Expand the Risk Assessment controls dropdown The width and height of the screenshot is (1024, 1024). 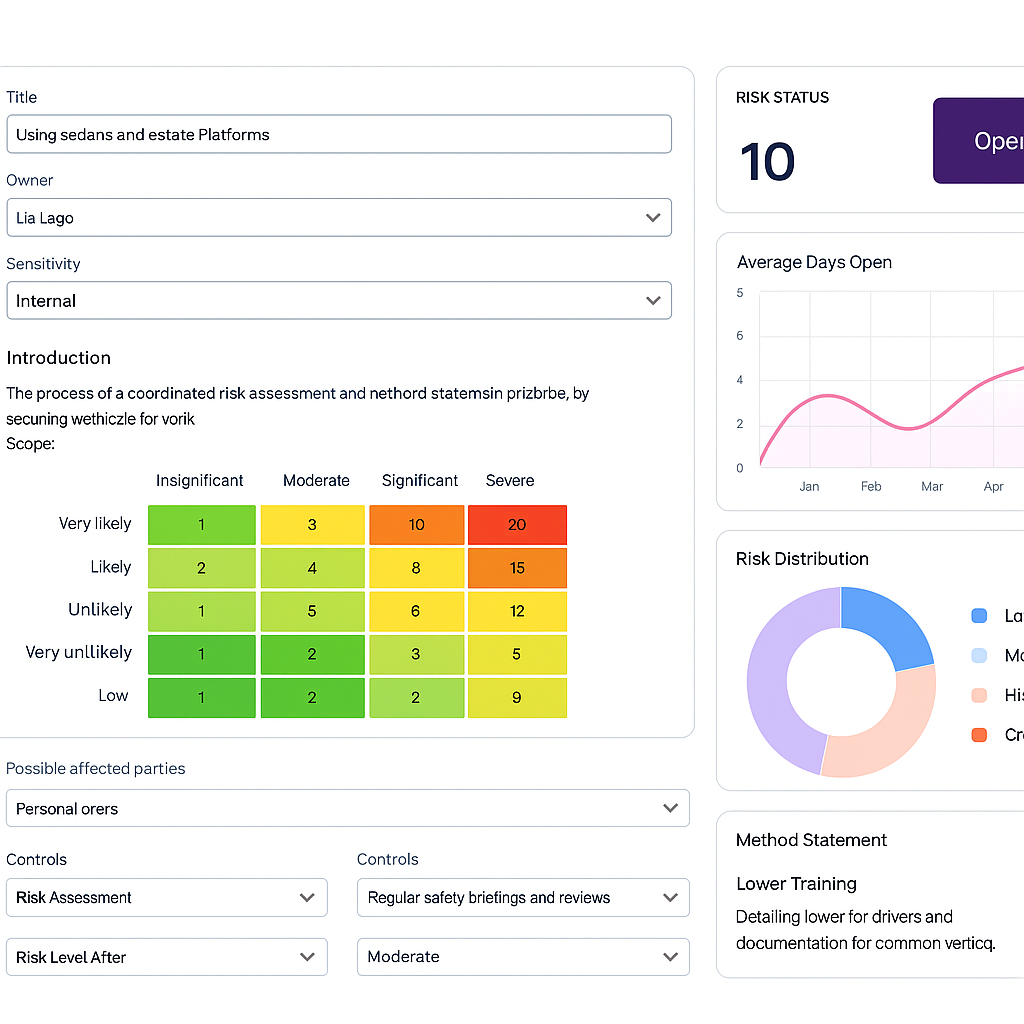pyautogui.click(x=166, y=898)
